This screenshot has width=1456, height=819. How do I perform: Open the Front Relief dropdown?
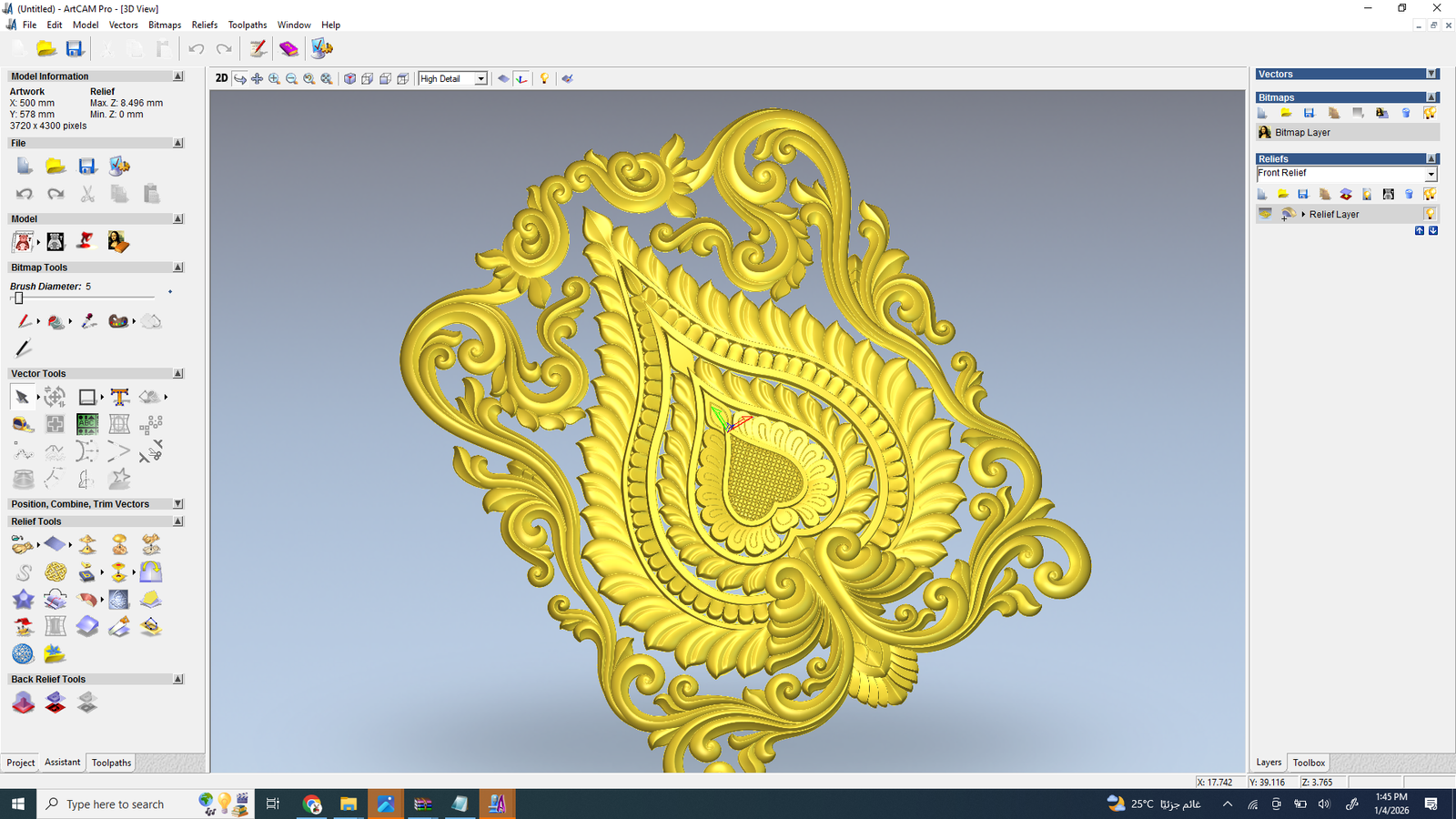point(1431,174)
